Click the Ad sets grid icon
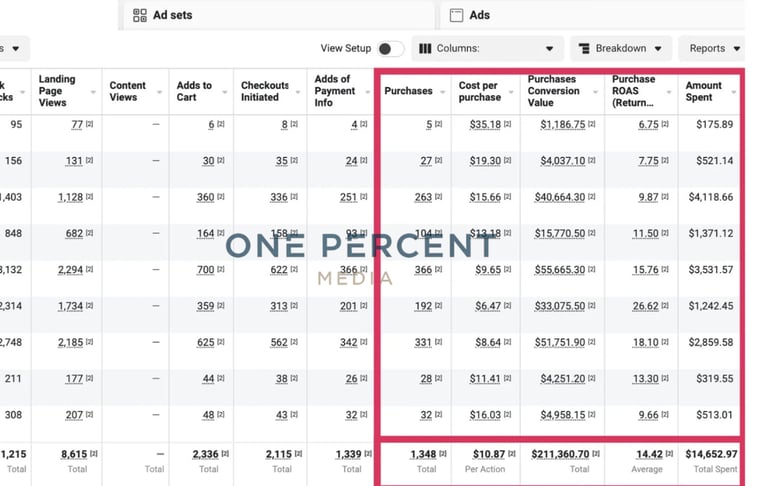The height and width of the screenshot is (486, 768). tap(140, 15)
